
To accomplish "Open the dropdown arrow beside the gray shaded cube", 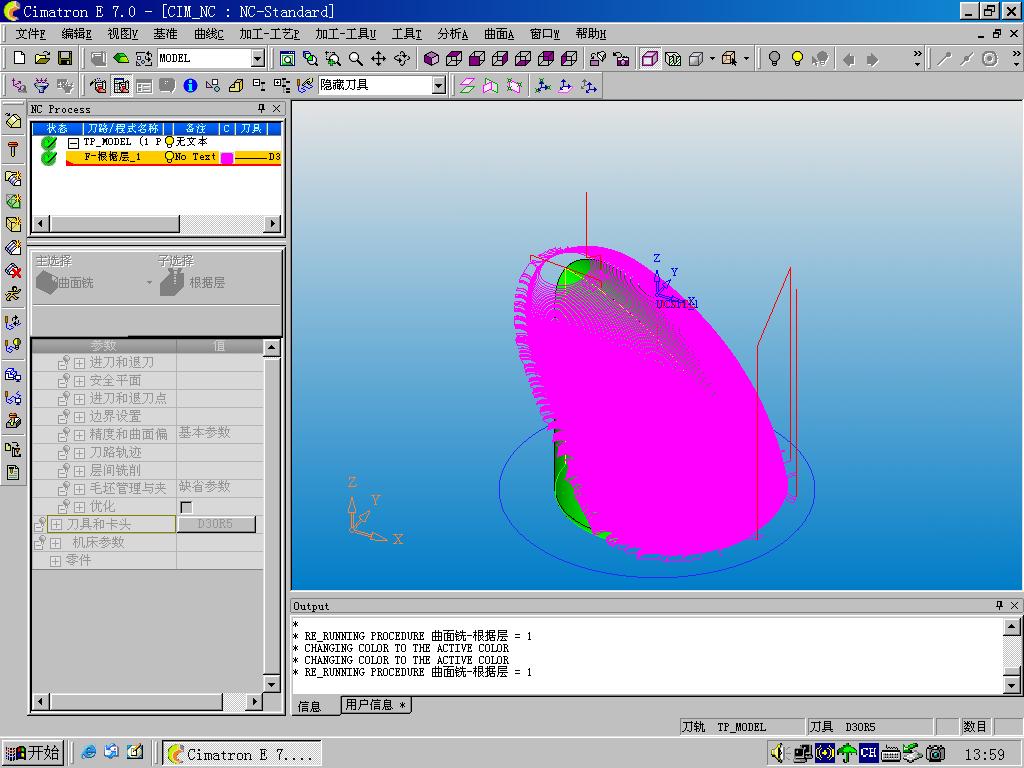I will [712, 59].
